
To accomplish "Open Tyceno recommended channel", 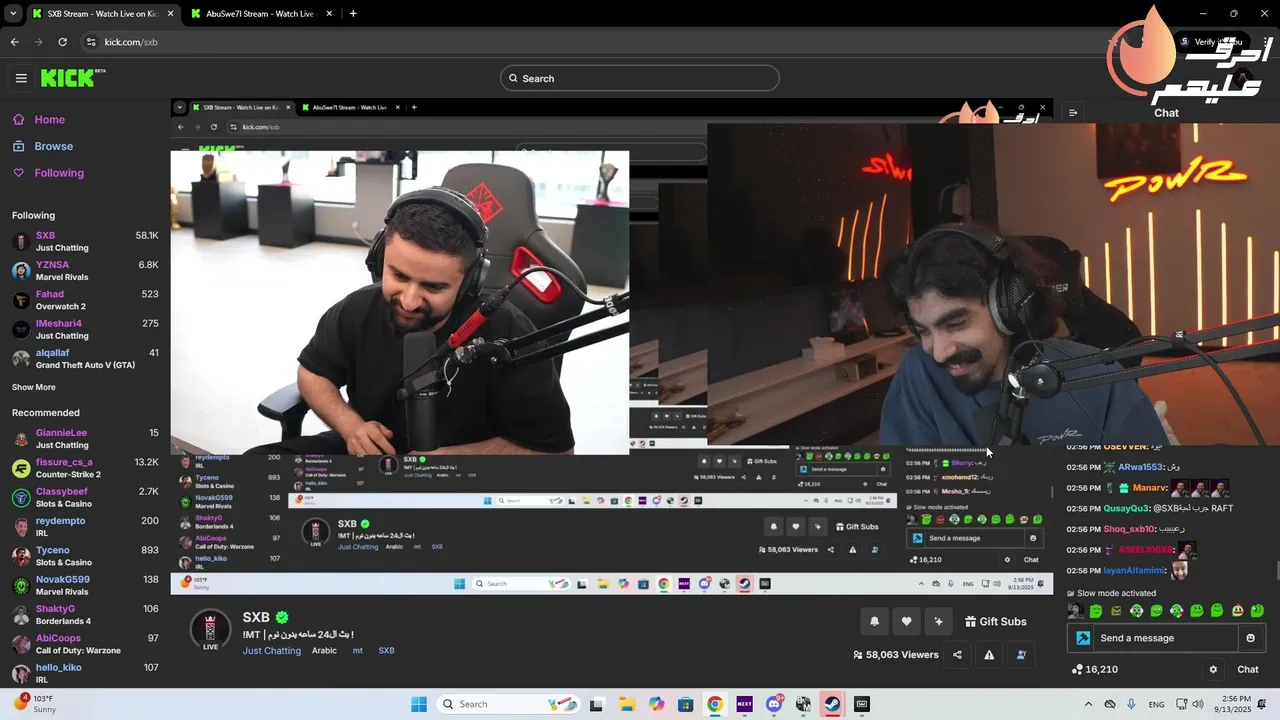I will click(x=85, y=556).
